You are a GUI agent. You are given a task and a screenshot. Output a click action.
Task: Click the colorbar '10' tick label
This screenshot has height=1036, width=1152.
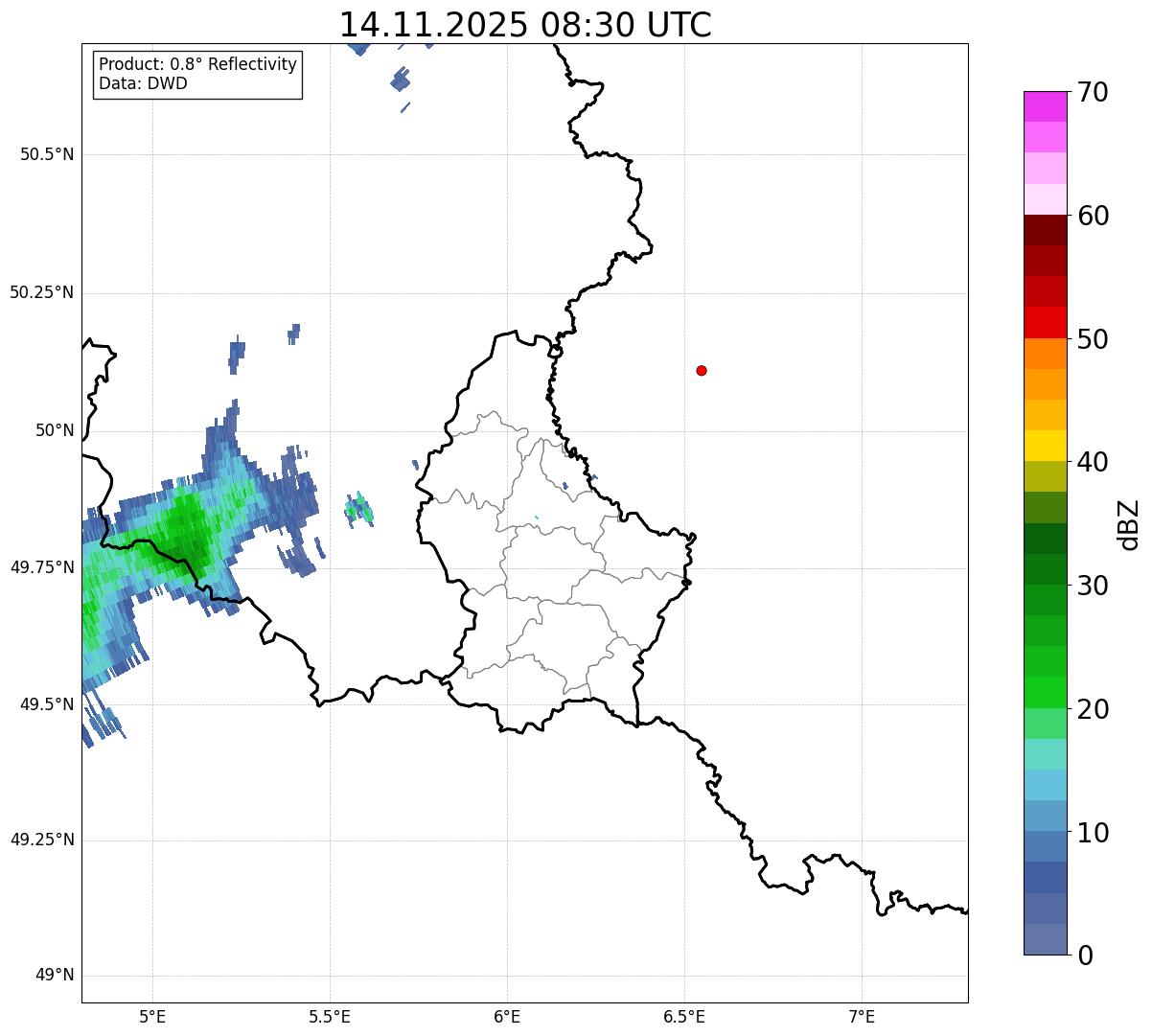pos(1093,833)
